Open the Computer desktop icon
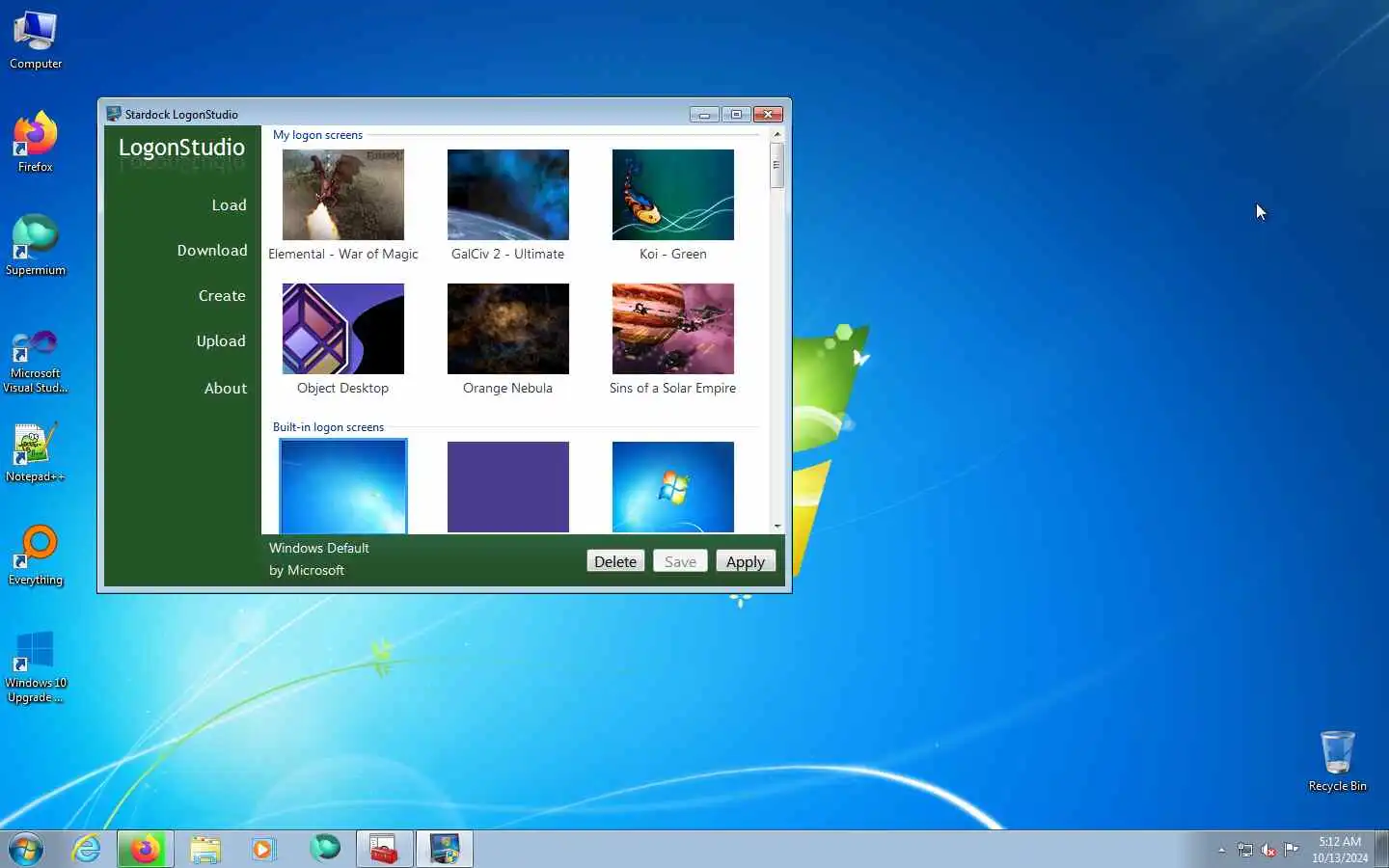This screenshot has height=868, width=1389. [36, 41]
